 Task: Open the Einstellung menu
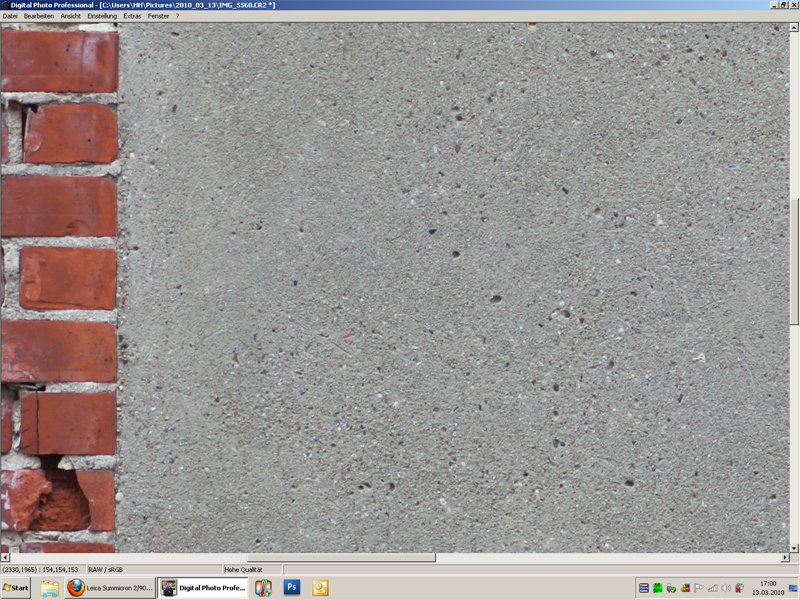click(x=102, y=16)
